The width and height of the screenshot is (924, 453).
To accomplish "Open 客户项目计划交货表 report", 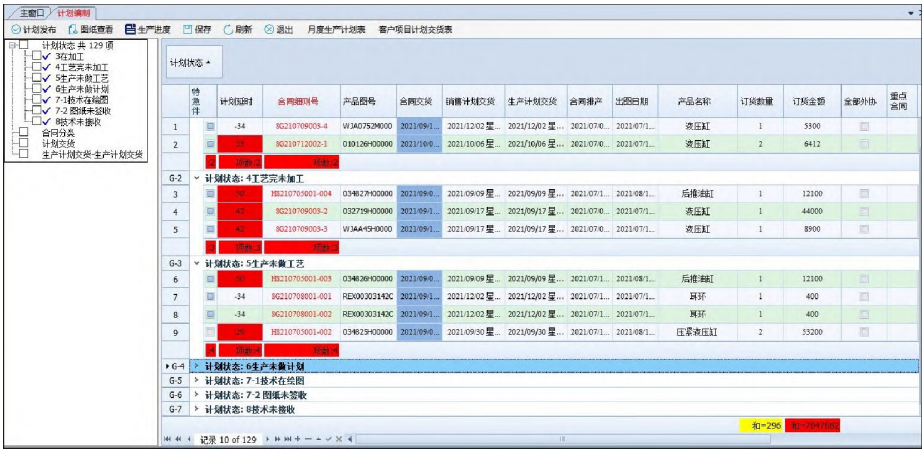I will 415,30.
